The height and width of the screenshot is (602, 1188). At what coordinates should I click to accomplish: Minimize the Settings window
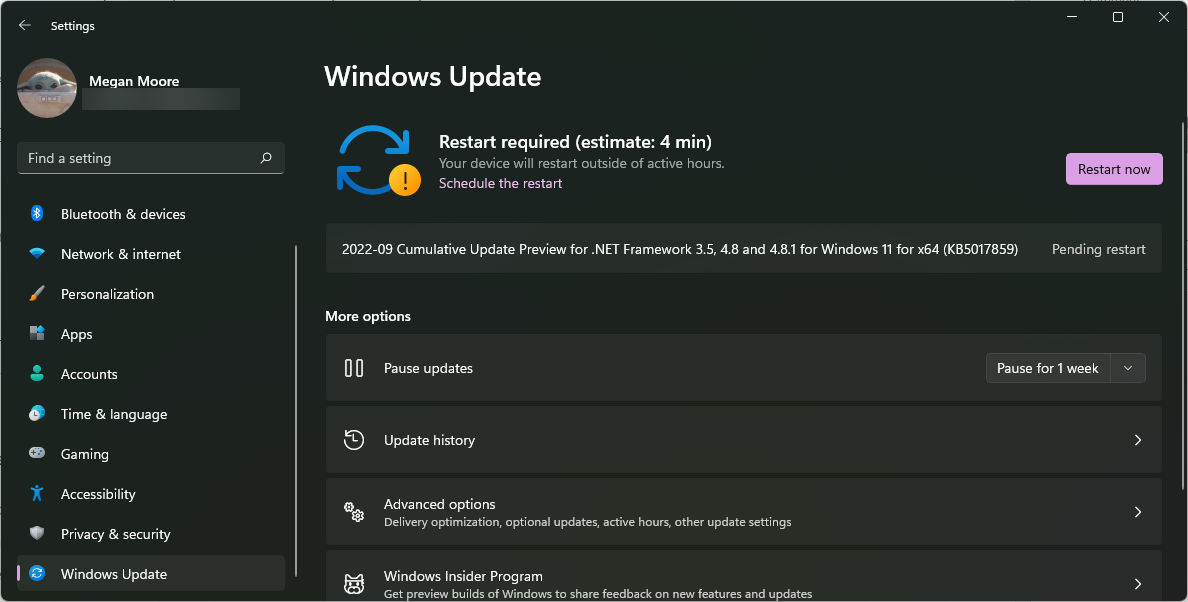tap(1072, 17)
